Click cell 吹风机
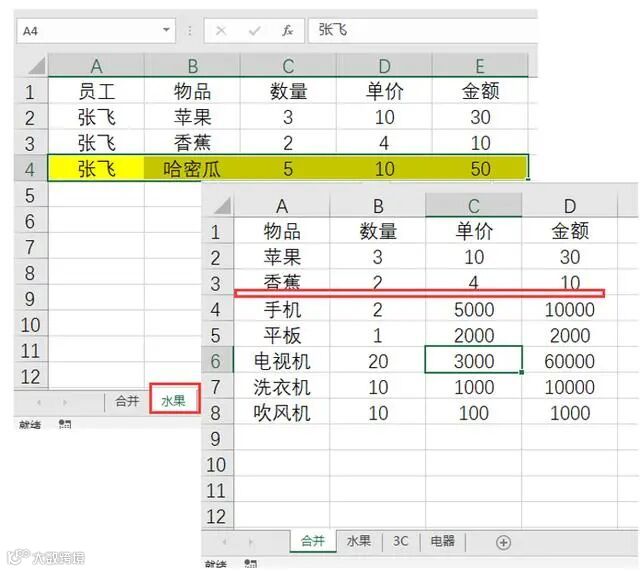The height and width of the screenshot is (571, 640). pos(282,412)
